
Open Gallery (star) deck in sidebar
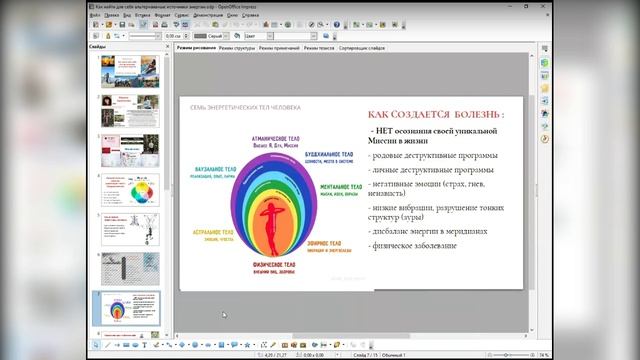tap(545, 88)
